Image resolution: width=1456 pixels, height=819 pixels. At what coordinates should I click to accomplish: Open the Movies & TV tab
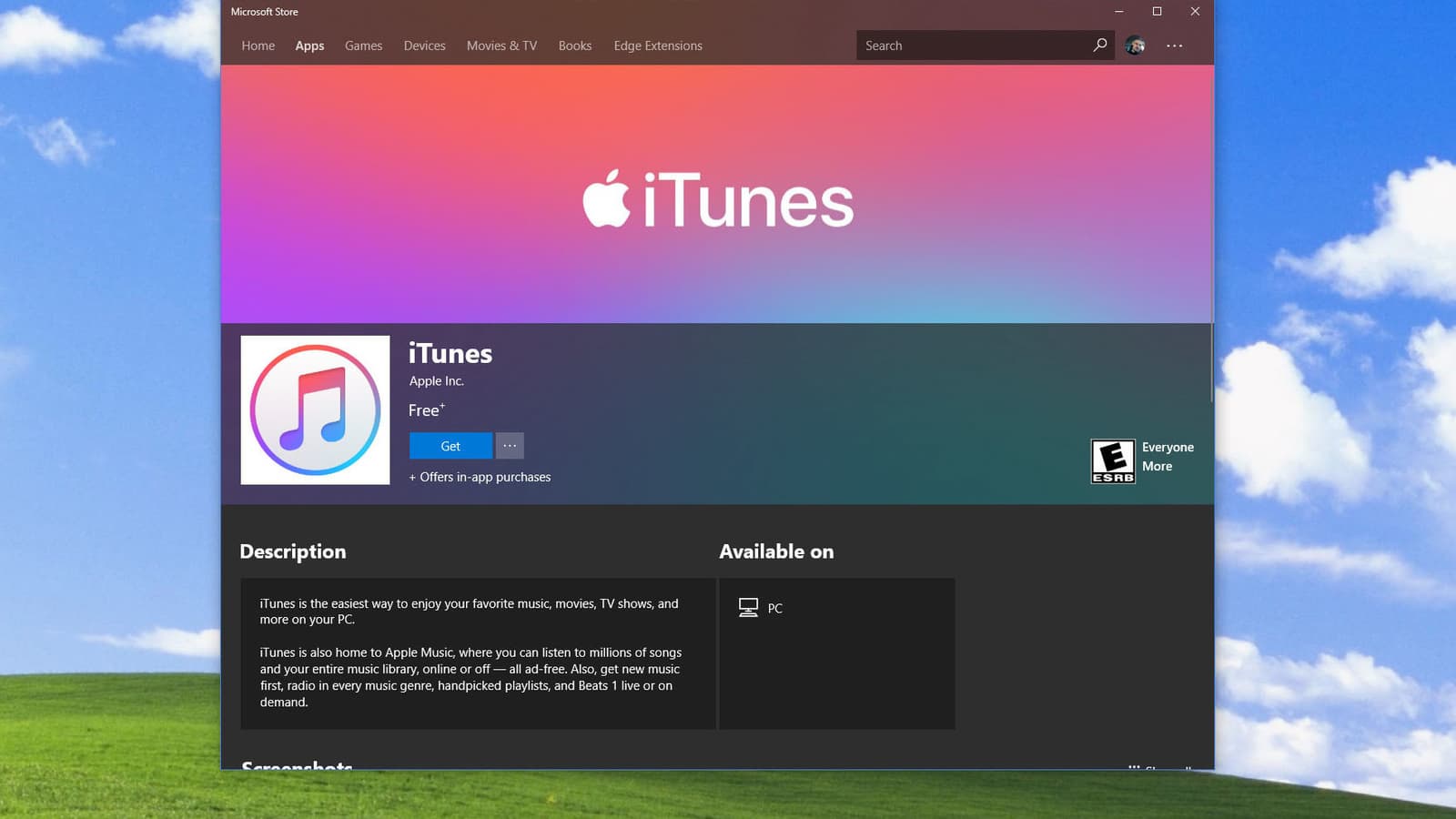pos(501,45)
